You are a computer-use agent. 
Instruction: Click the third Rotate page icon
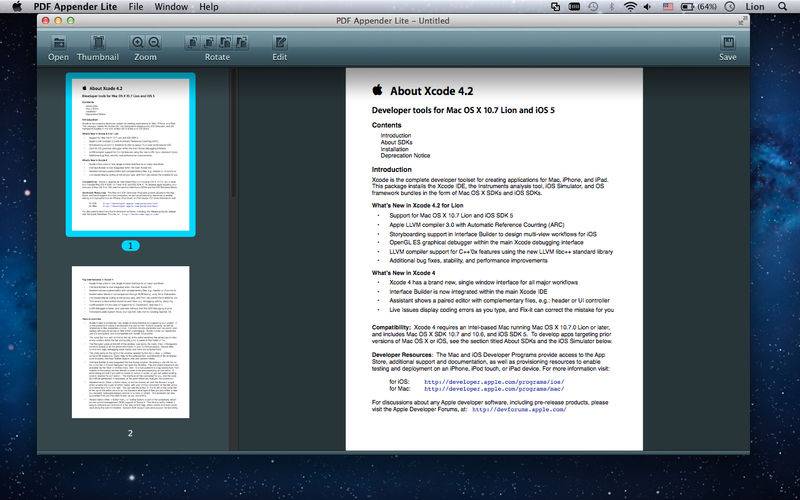coord(226,42)
